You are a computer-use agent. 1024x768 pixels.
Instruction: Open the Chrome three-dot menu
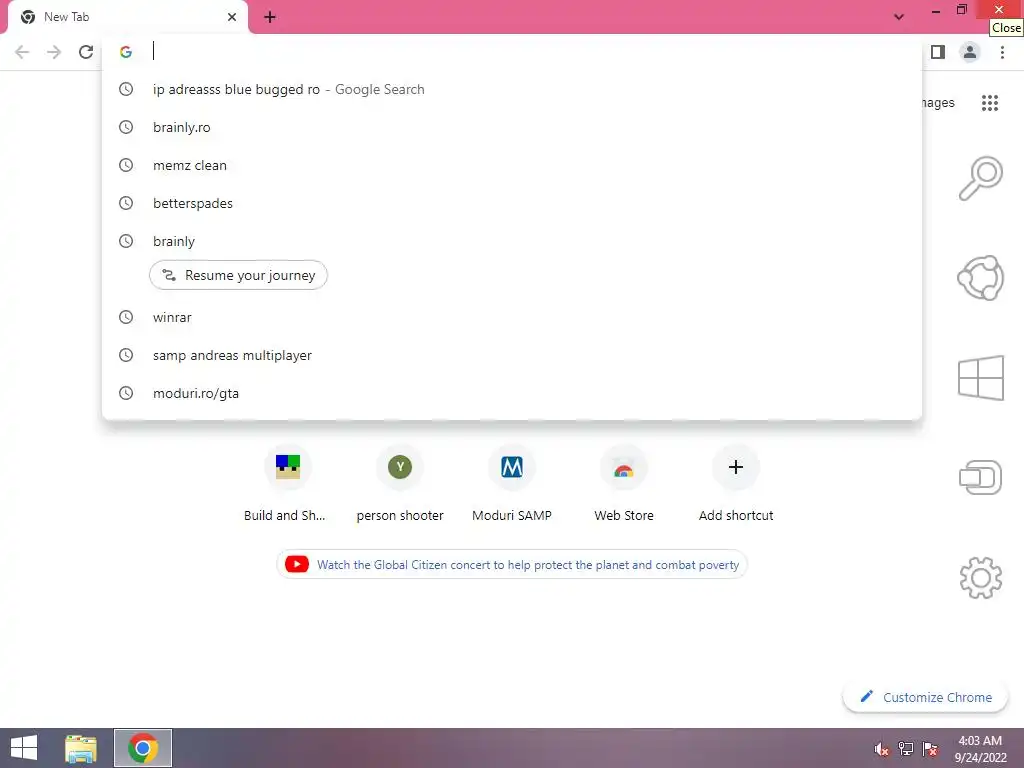tap(1002, 52)
